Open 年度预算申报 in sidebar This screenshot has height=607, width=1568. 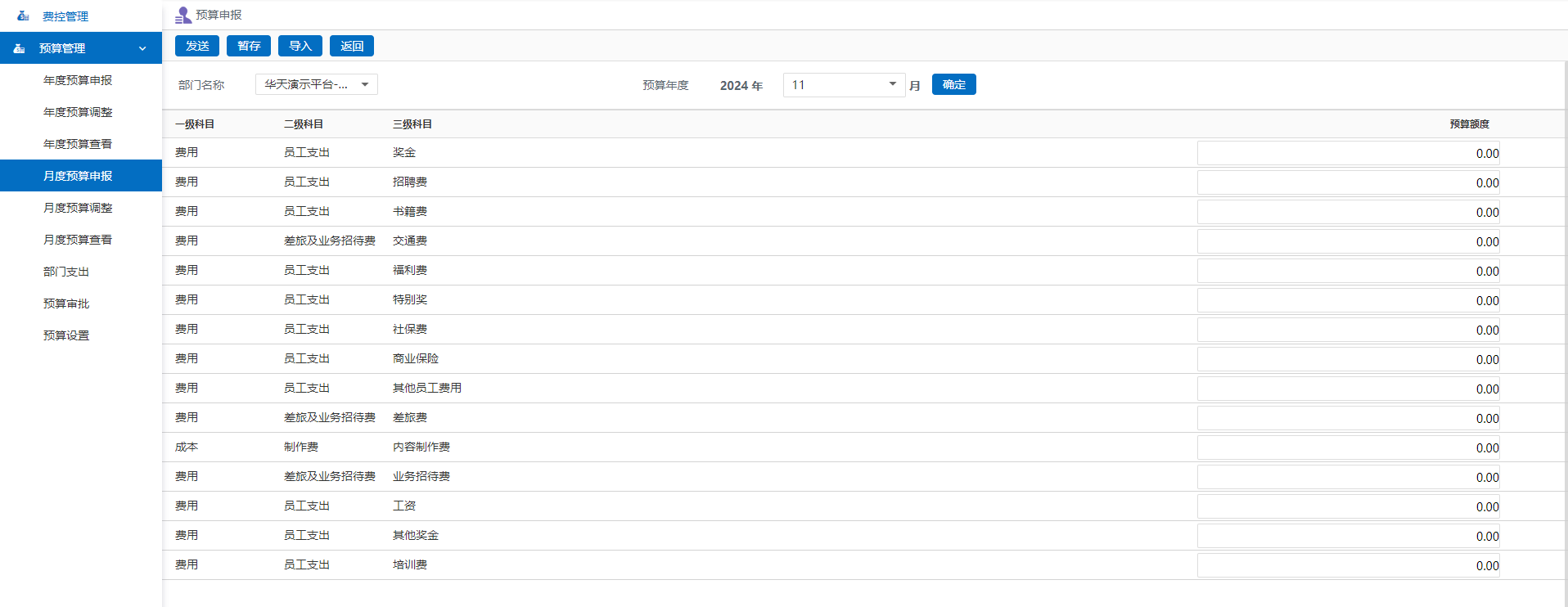point(78,80)
